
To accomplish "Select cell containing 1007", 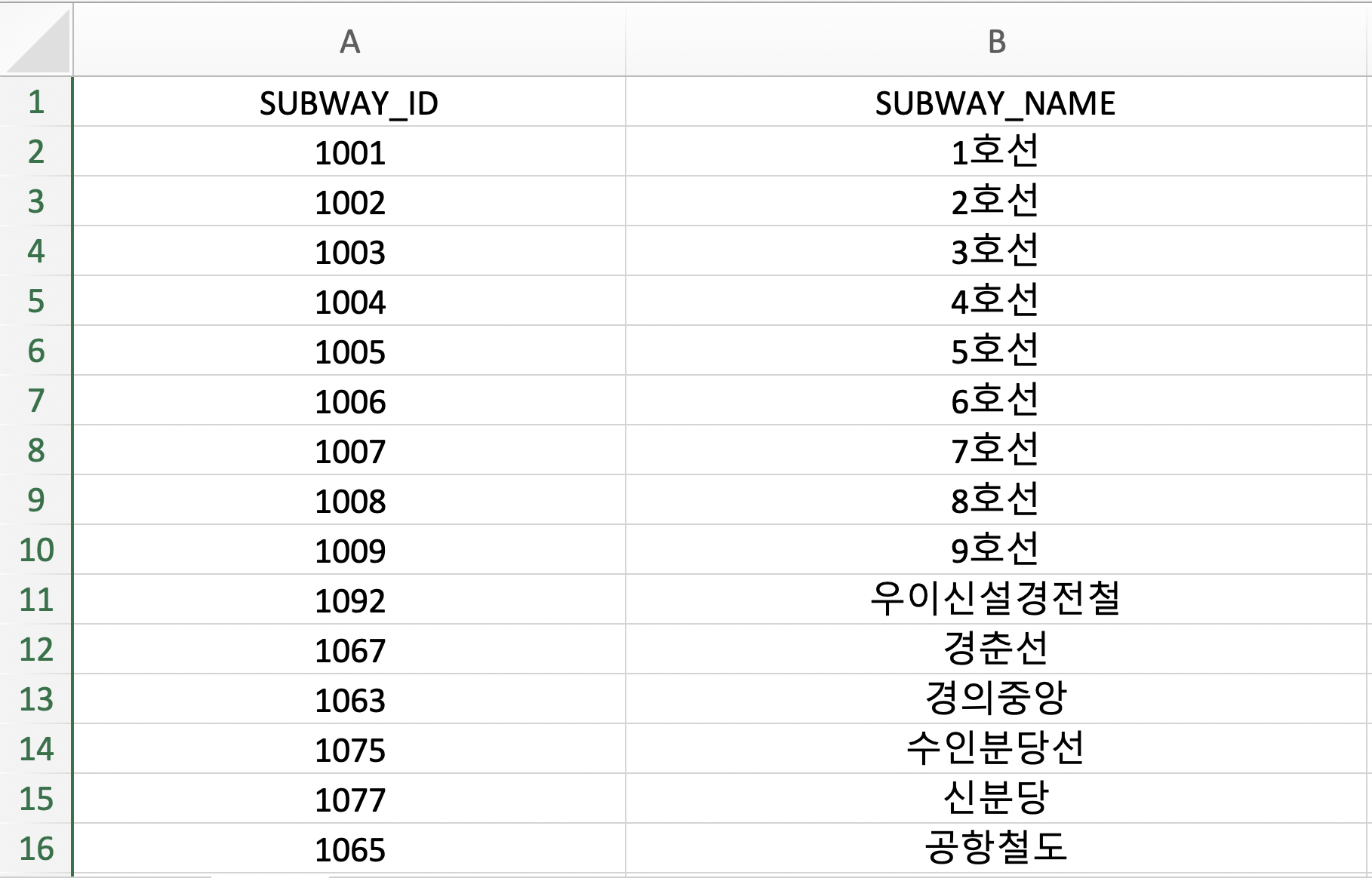I will (349, 450).
